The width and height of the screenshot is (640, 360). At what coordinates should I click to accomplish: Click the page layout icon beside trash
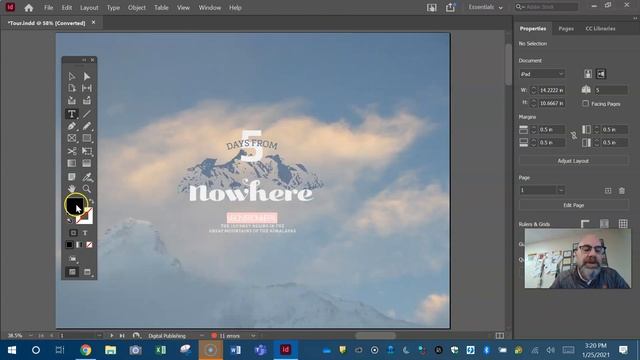[608, 191]
